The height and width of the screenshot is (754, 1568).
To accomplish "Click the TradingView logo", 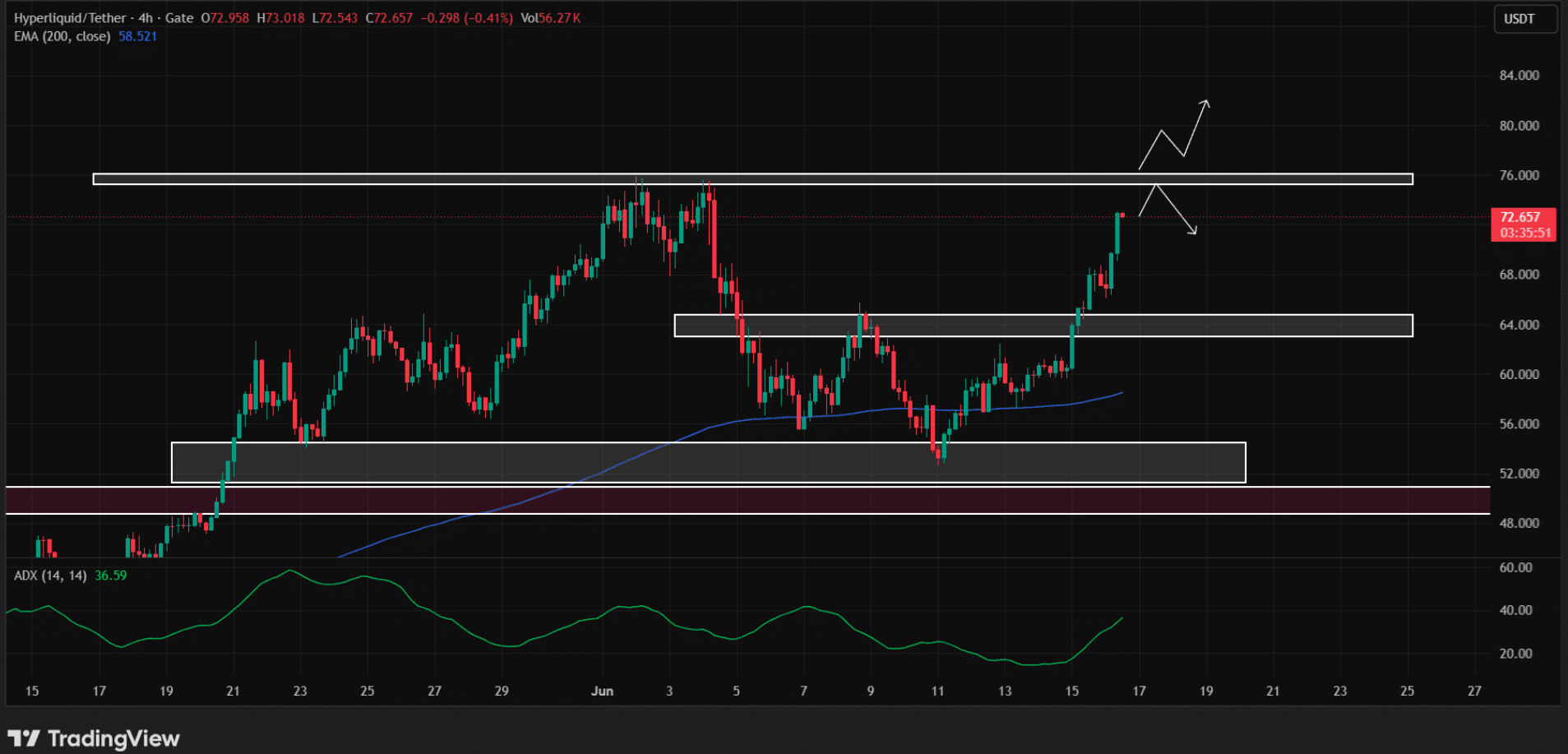I will pos(94,738).
